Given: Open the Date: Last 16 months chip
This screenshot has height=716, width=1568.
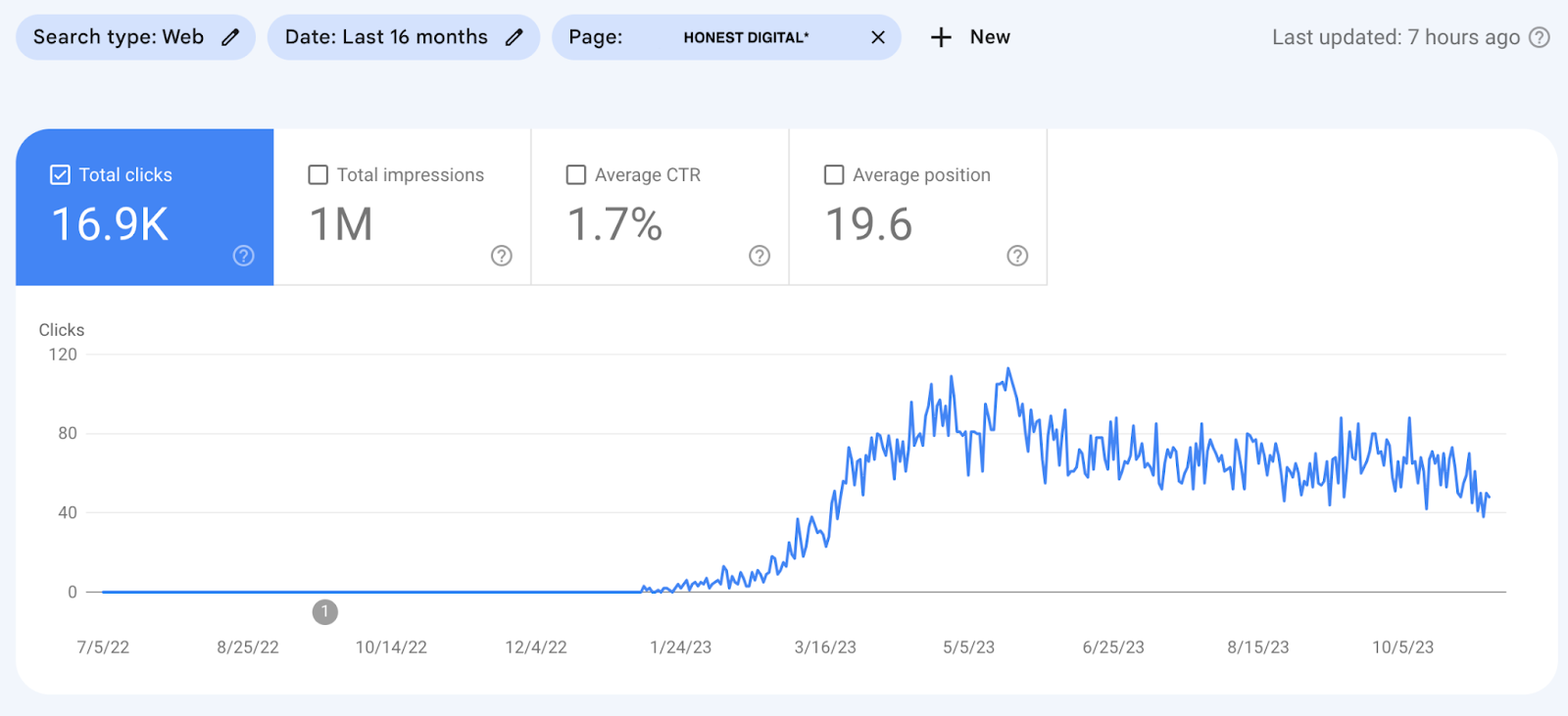Looking at the screenshot, I should tap(386, 37).
